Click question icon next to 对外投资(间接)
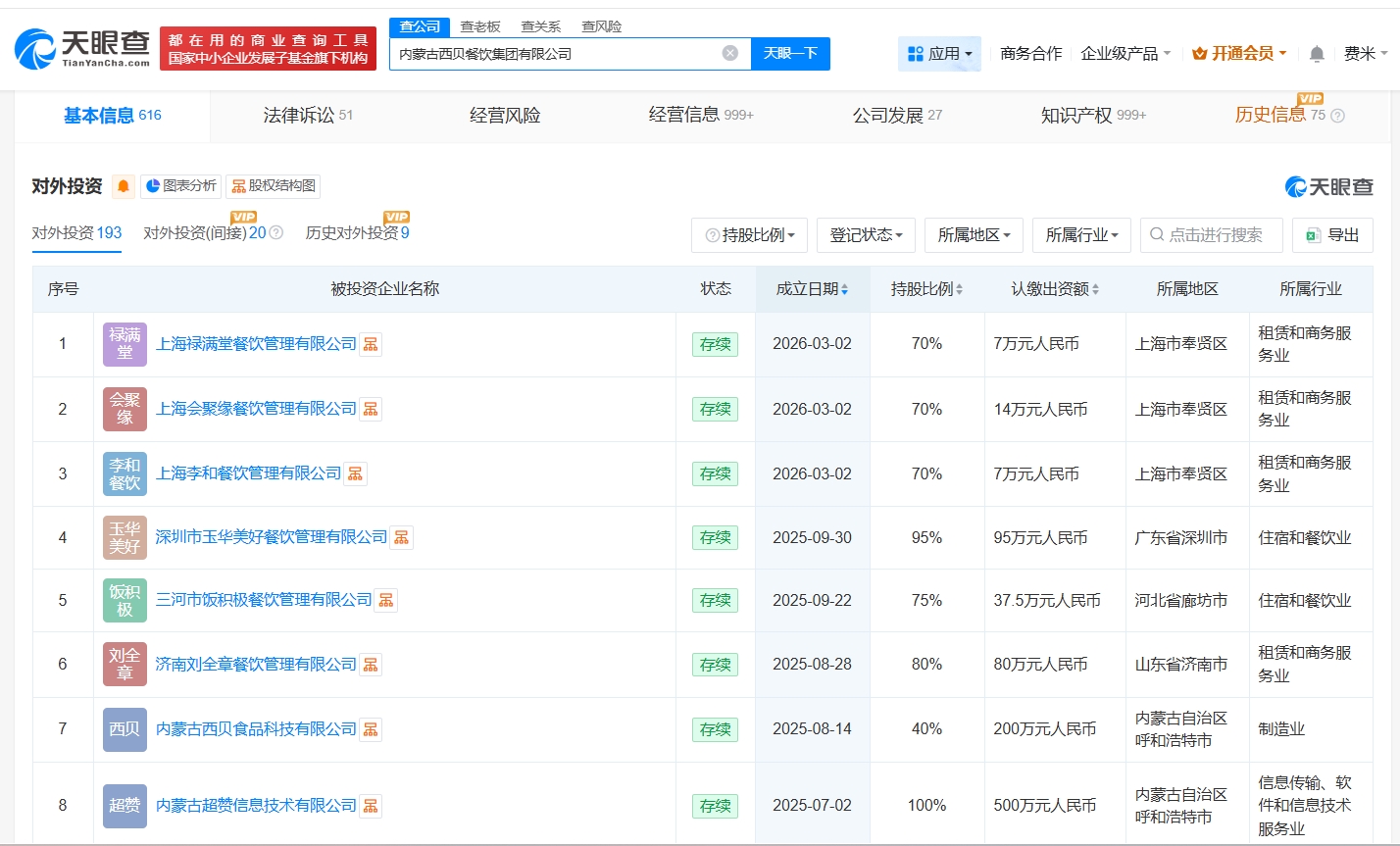This screenshot has height=846, width=1400. [276, 233]
